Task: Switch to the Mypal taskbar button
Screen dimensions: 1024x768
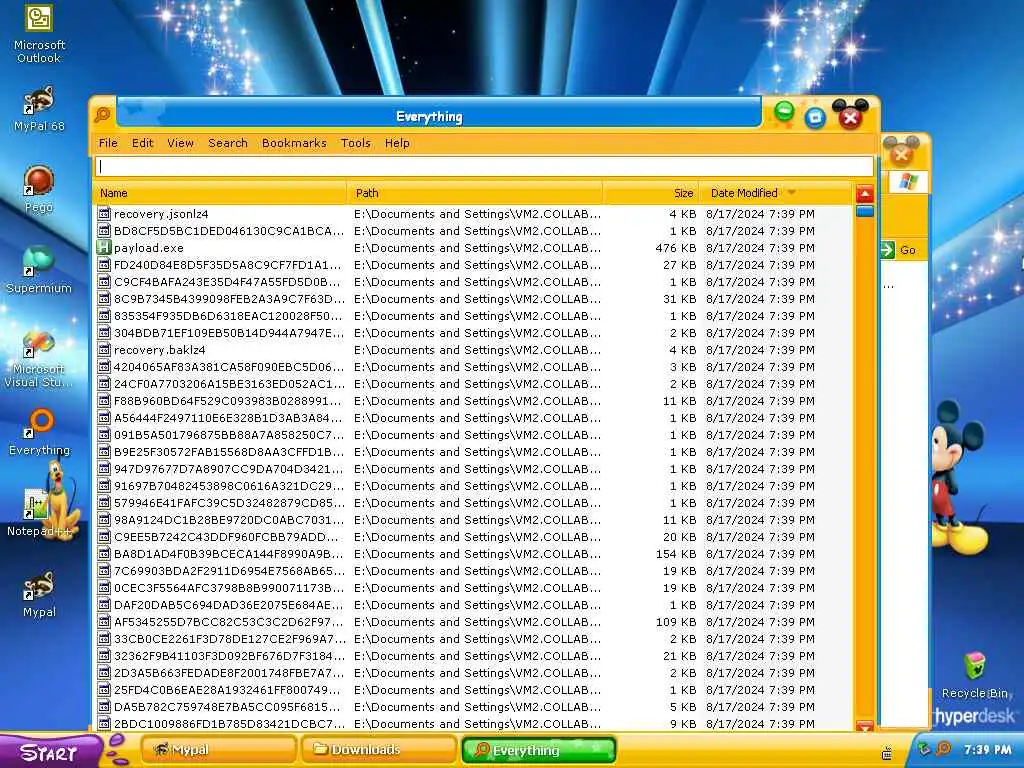Action: point(218,750)
